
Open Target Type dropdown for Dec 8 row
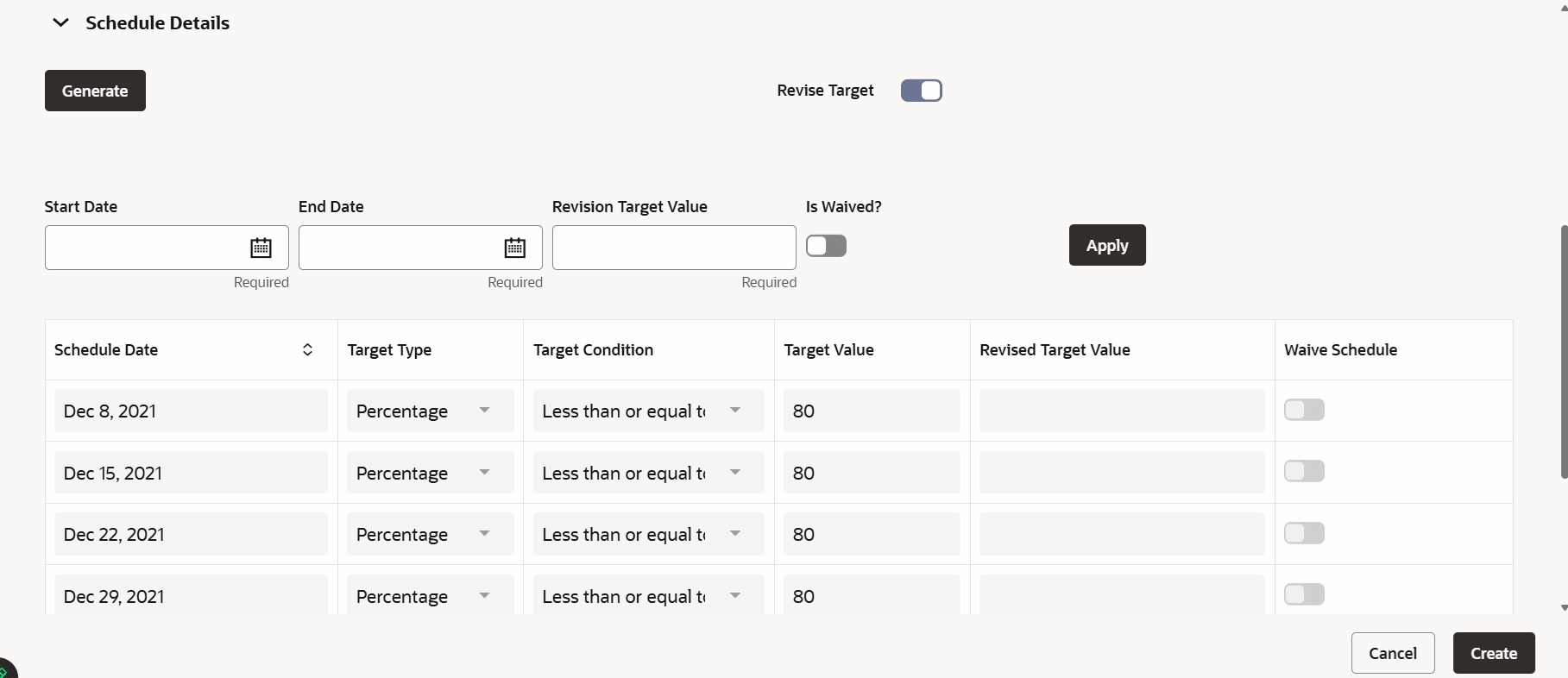[x=484, y=411]
